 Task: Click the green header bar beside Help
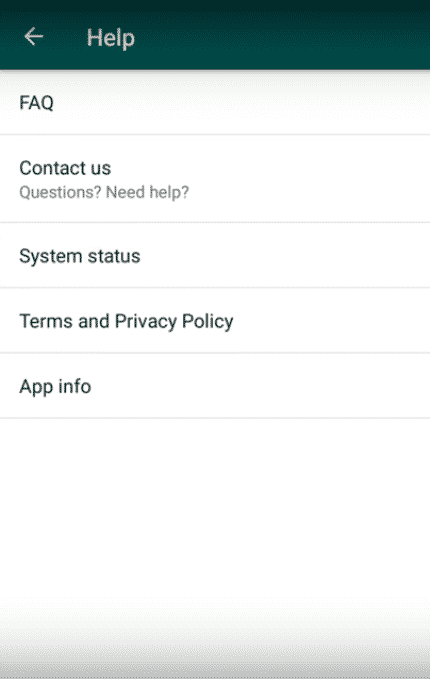[x=281, y=37]
